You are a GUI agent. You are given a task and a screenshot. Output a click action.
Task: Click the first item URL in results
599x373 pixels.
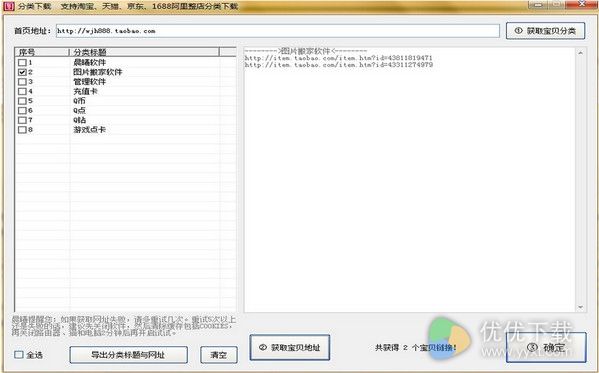coord(338,58)
